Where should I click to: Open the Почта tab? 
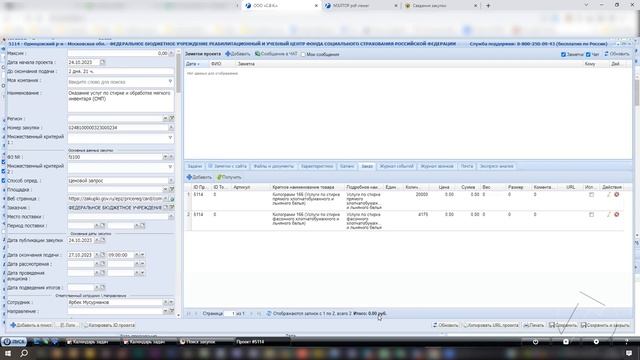coord(467,167)
